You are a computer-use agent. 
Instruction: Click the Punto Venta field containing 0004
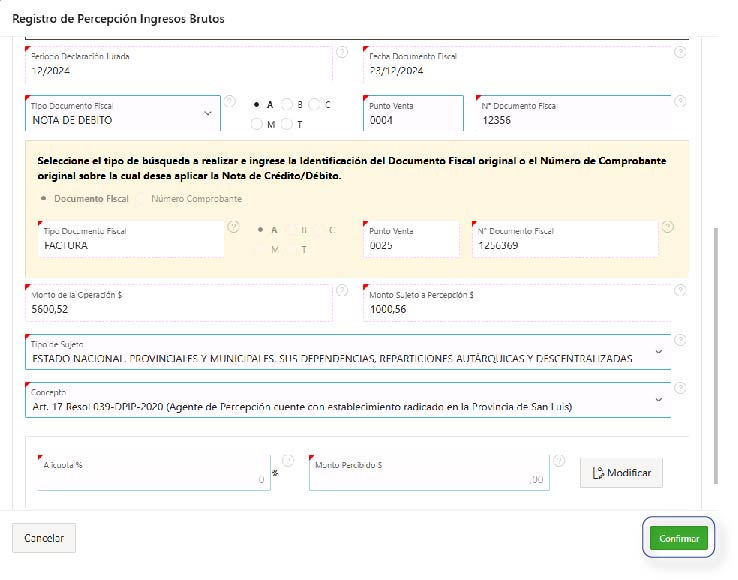(412, 119)
